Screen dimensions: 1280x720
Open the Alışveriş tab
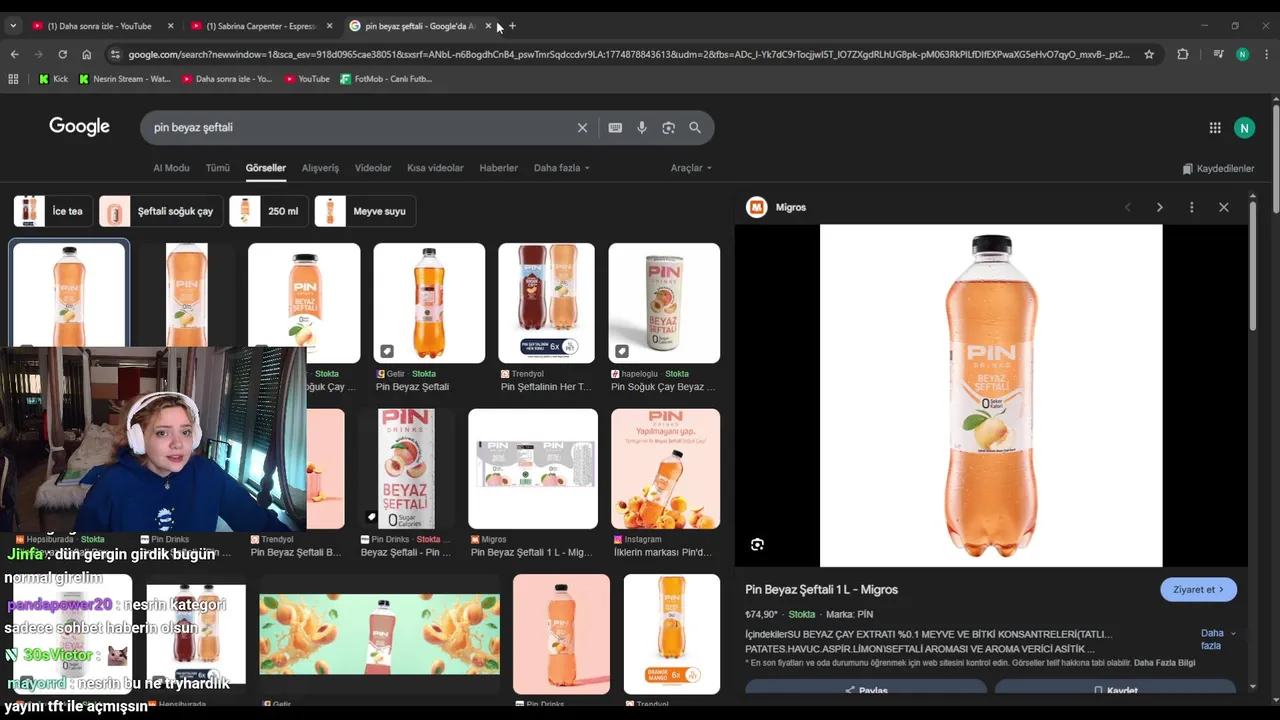click(320, 168)
